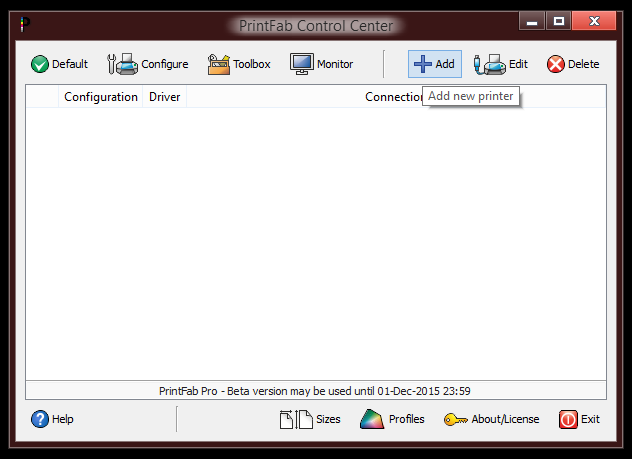Open the color Profiles manager

click(392, 419)
